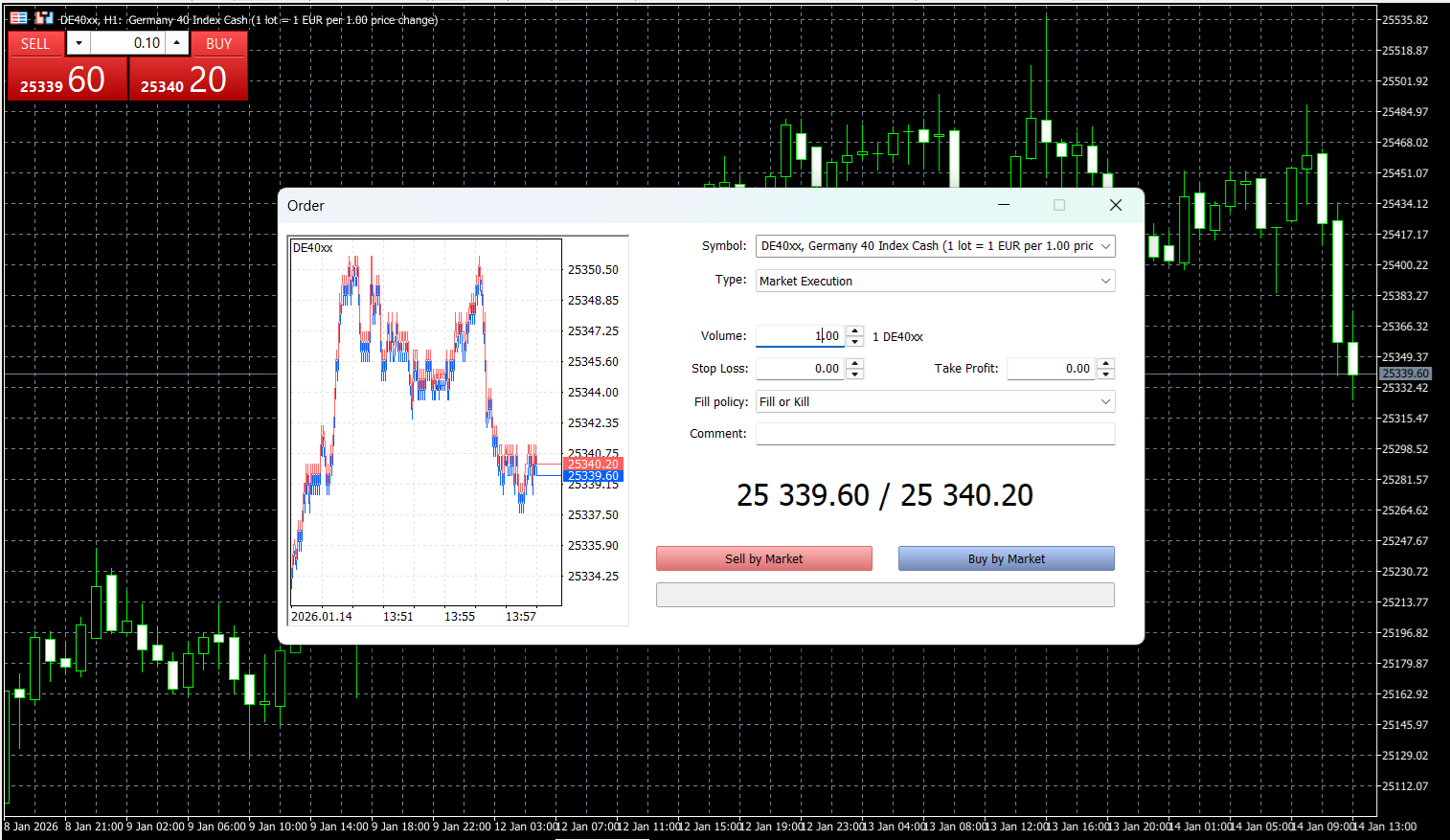Expand the Fill policy dropdown
The width and height of the screenshot is (1450, 840).
point(936,401)
